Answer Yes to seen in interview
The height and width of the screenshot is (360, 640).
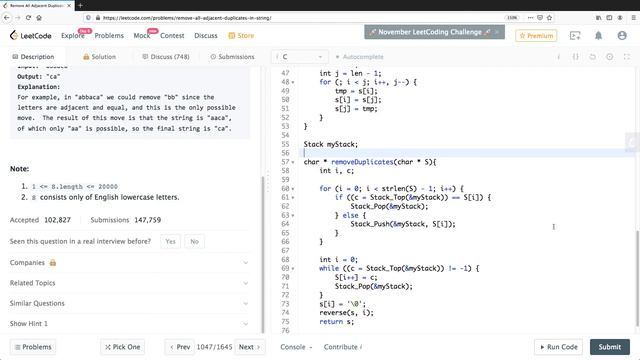[x=171, y=242]
